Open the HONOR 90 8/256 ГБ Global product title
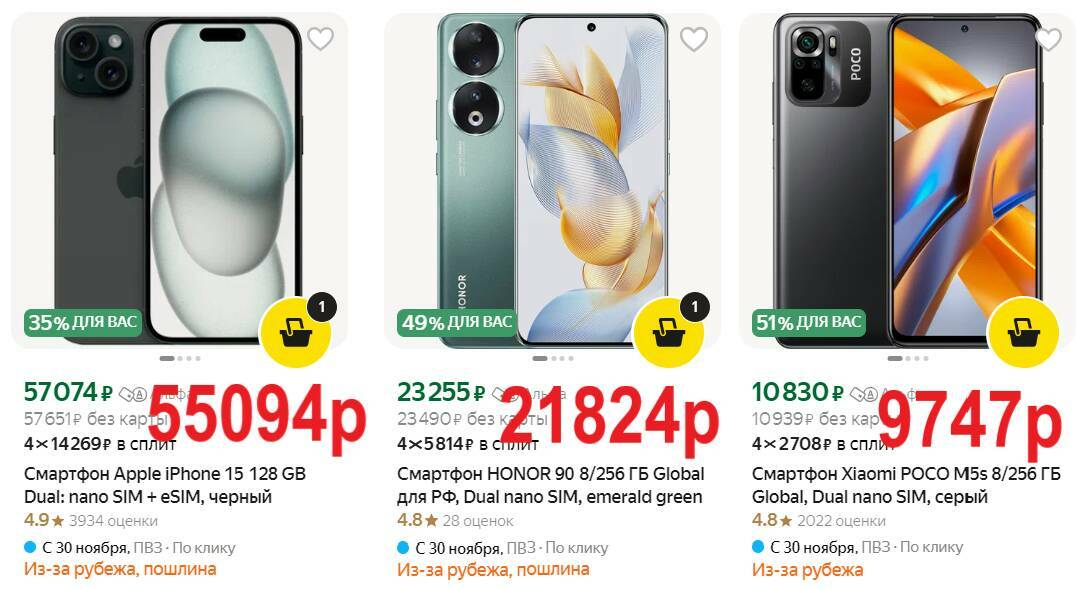 coord(551,485)
